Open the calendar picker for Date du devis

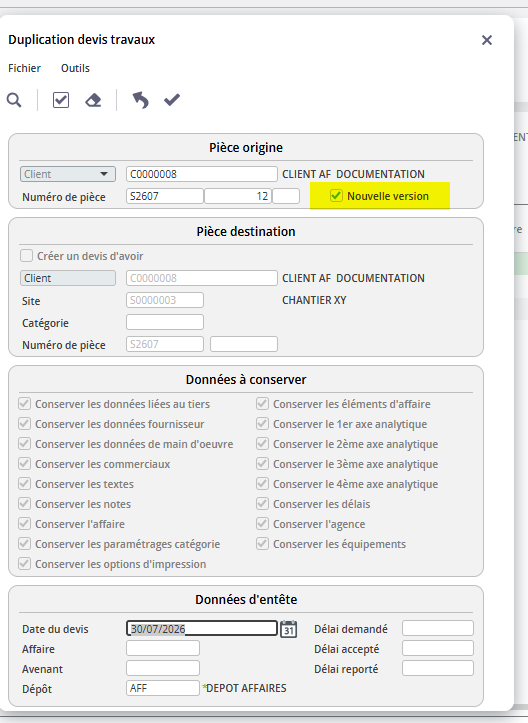click(x=289, y=629)
